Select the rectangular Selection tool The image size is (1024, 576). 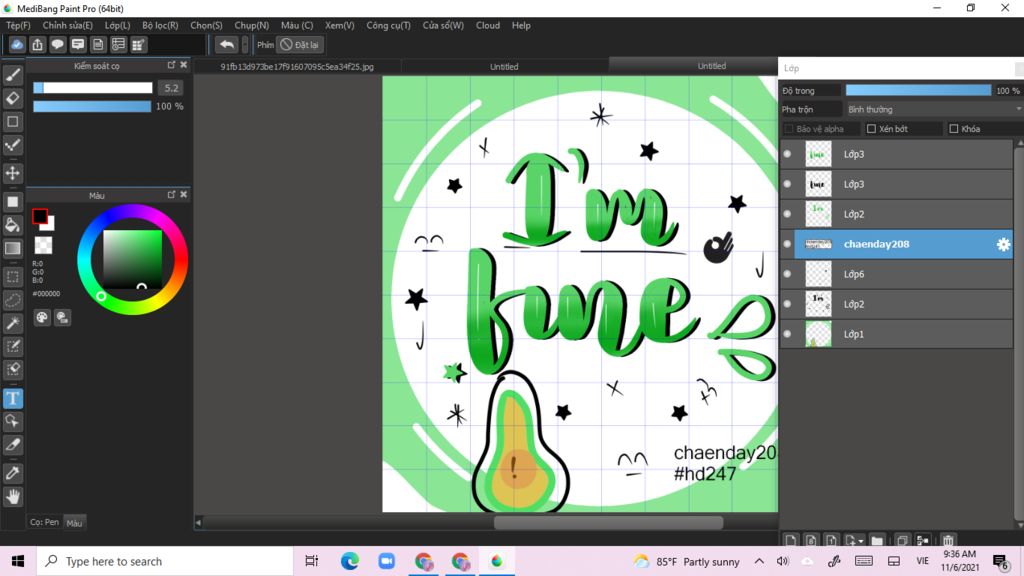coord(12,277)
